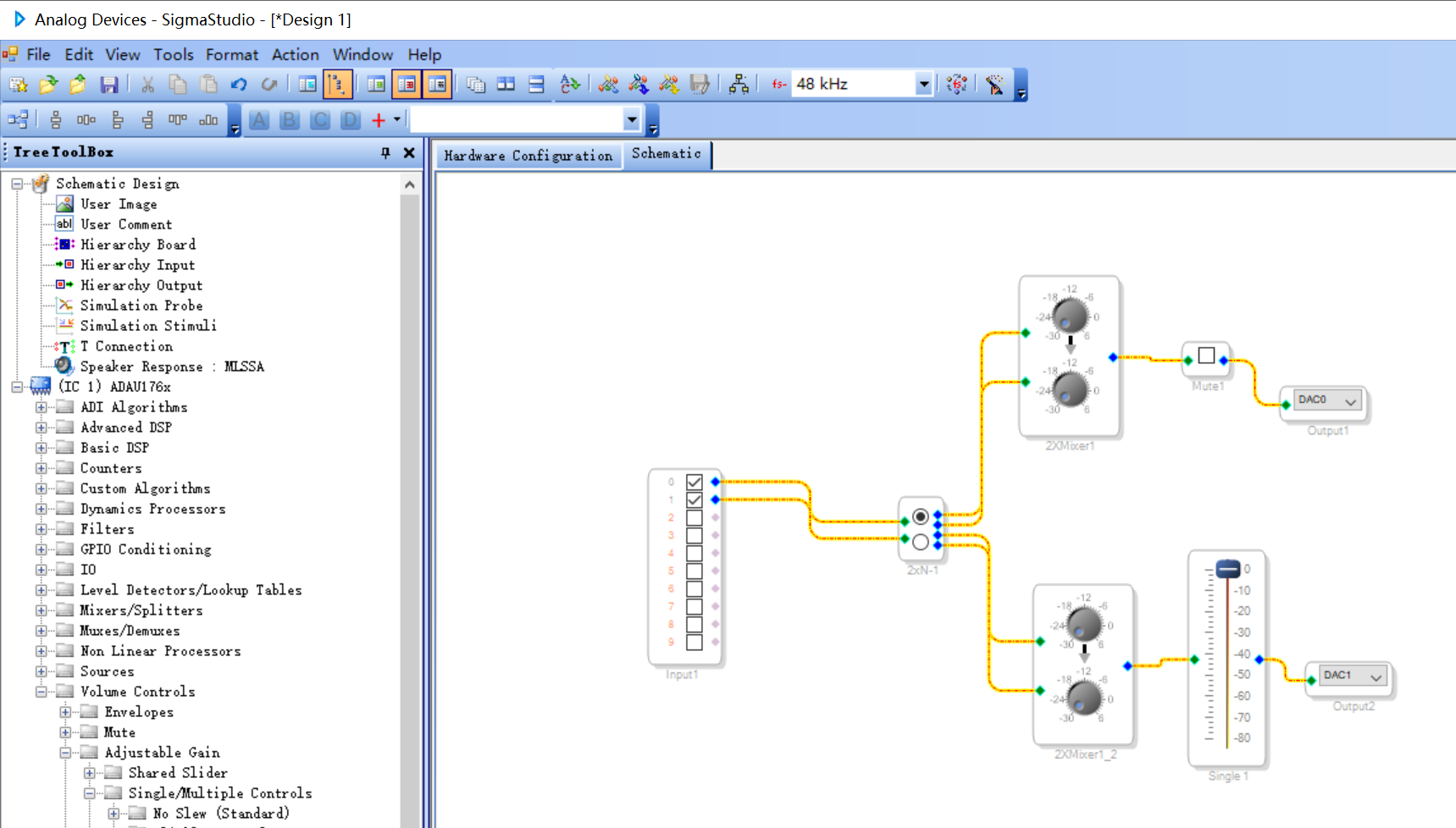This screenshot has height=828, width=1456.
Task: Uncheck Input1 channel 0 checkbox
Action: click(x=695, y=482)
